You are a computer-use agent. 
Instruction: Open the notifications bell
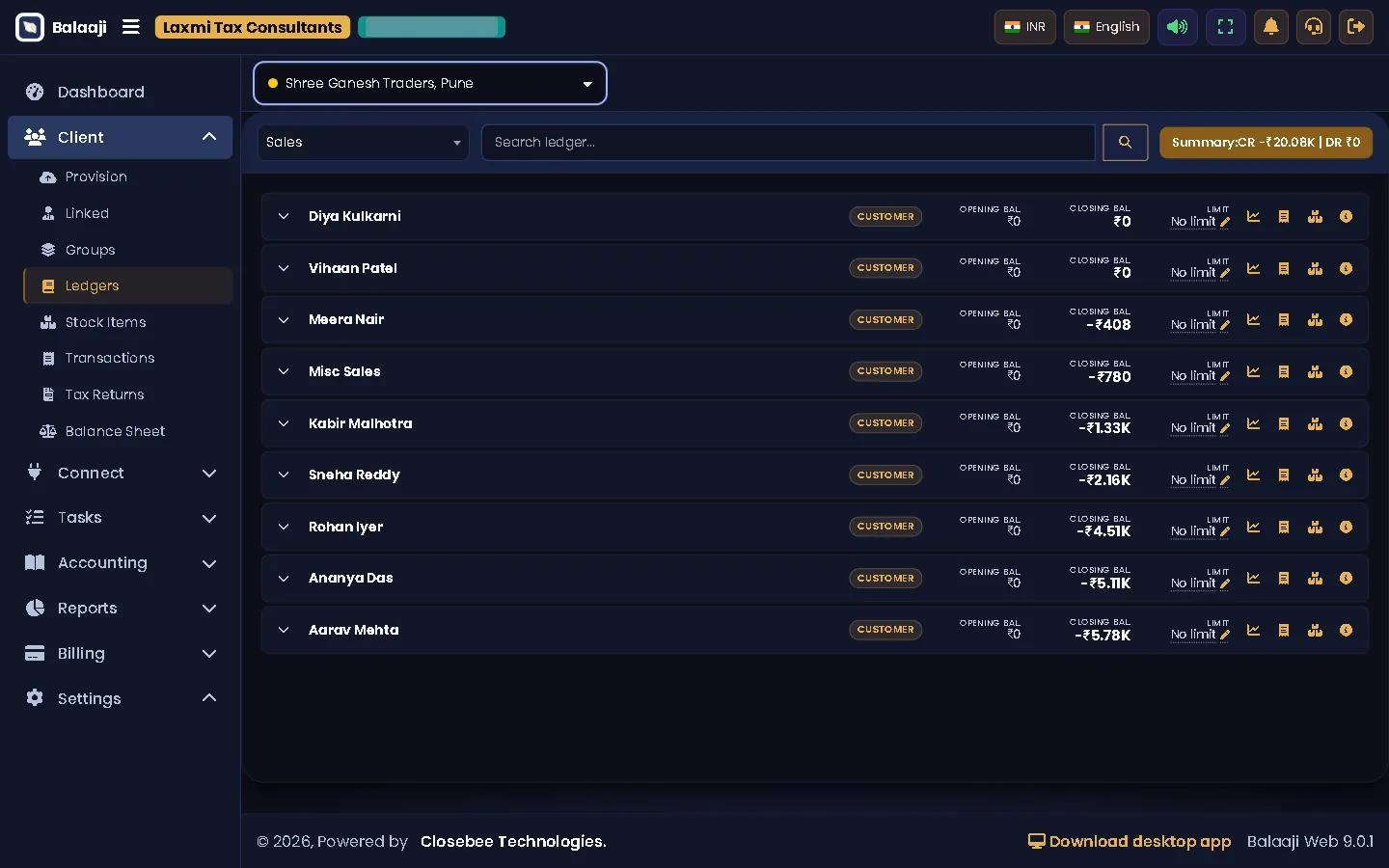point(1271,27)
